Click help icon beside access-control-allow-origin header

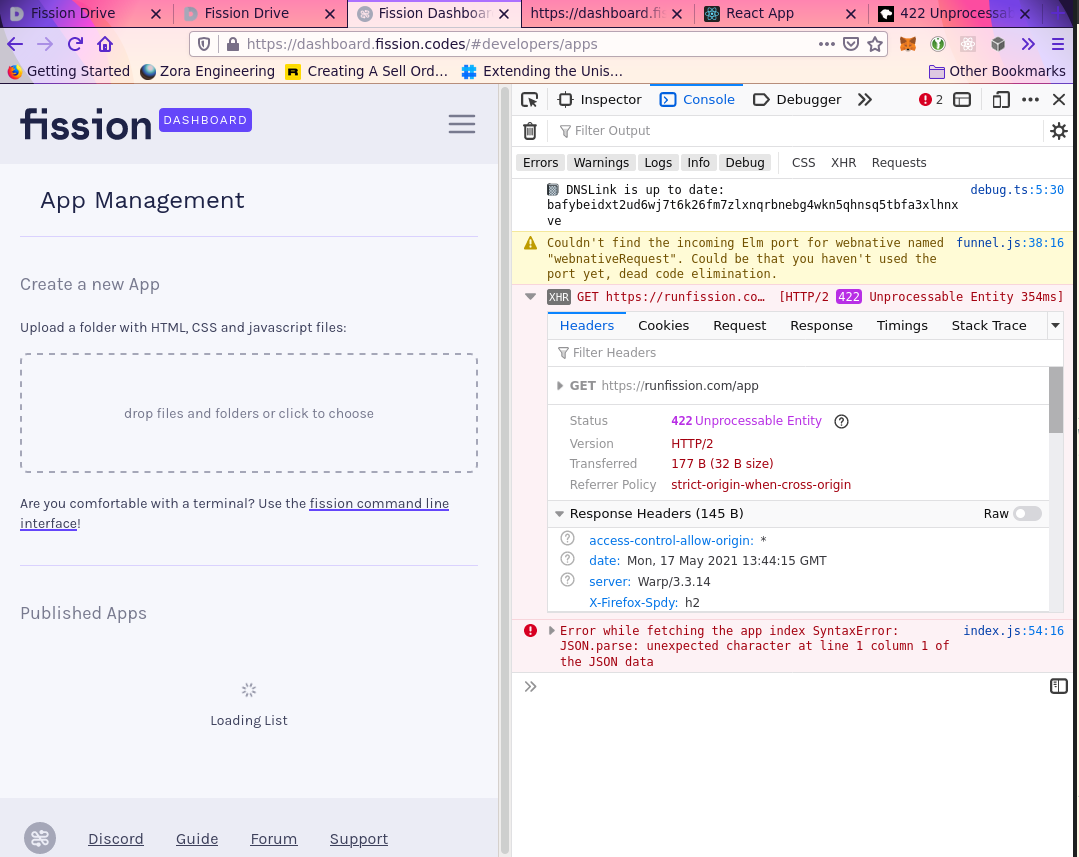point(567,538)
